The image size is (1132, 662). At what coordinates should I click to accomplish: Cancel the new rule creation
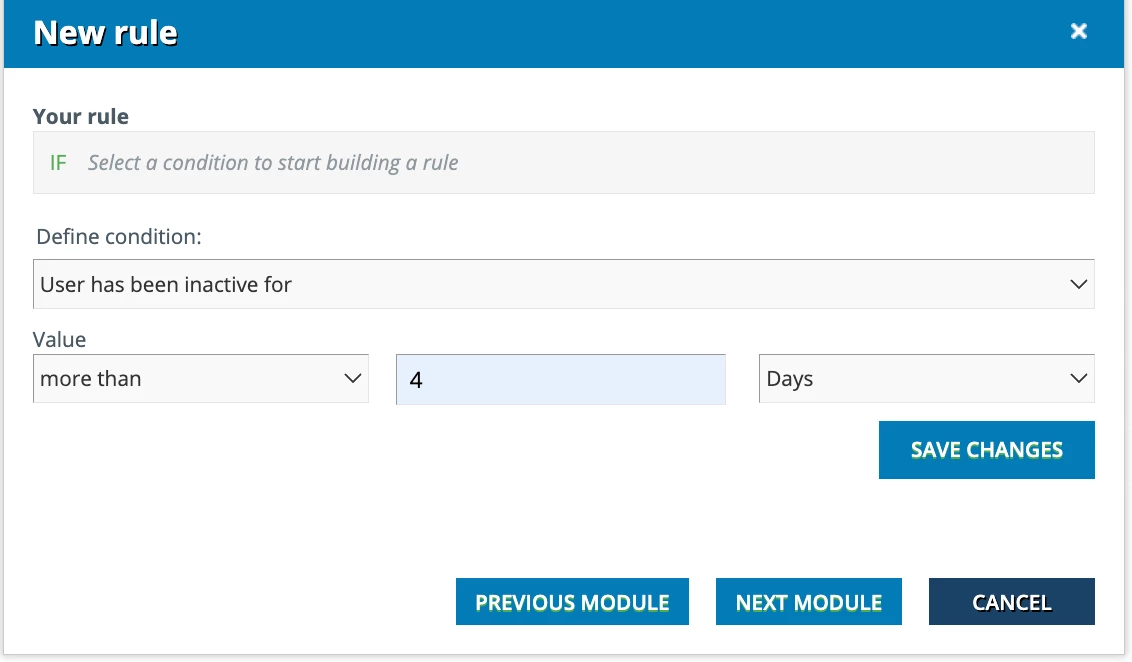coord(1011,602)
